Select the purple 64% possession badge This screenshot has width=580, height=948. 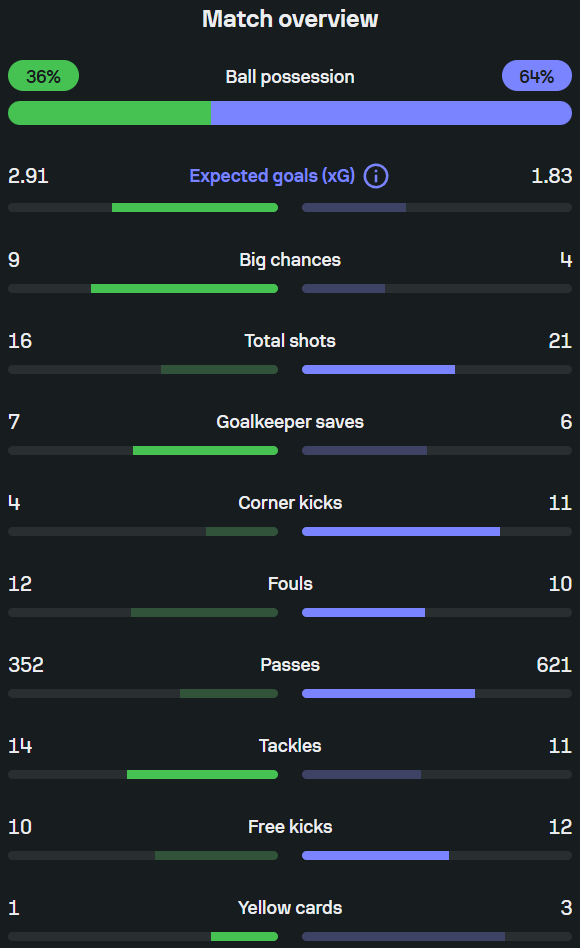(536, 76)
